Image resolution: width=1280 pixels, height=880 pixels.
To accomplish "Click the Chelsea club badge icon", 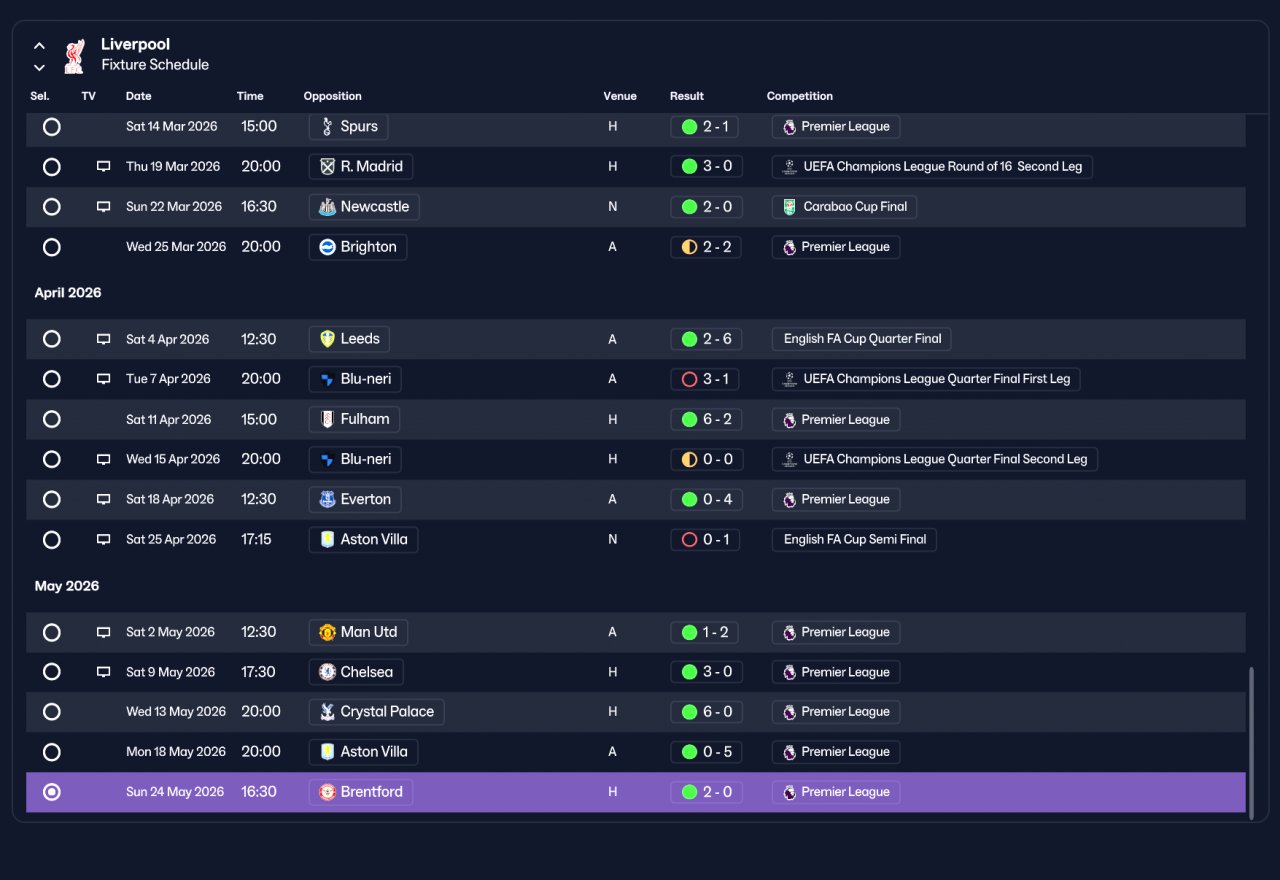I will pos(327,672).
